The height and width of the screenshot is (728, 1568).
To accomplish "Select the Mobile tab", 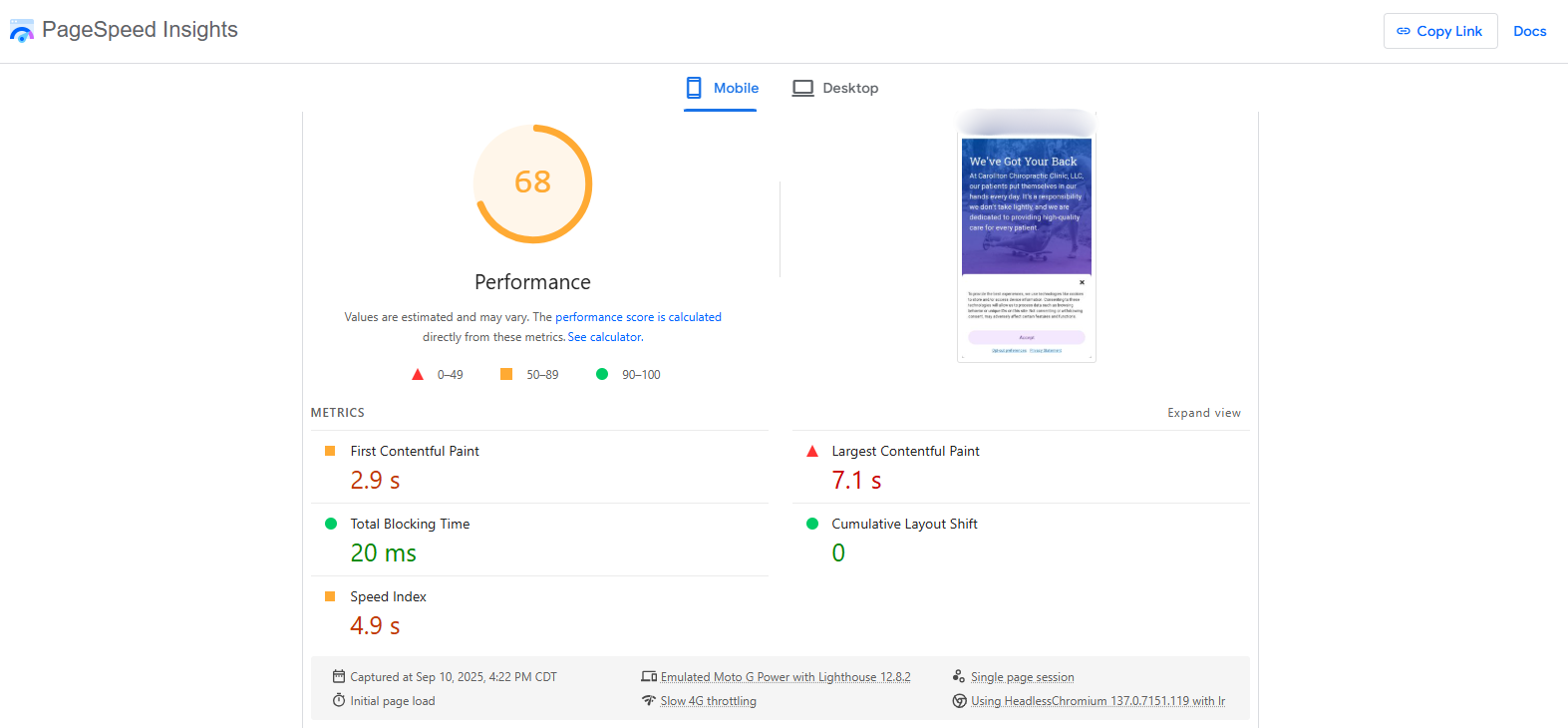I will (722, 88).
